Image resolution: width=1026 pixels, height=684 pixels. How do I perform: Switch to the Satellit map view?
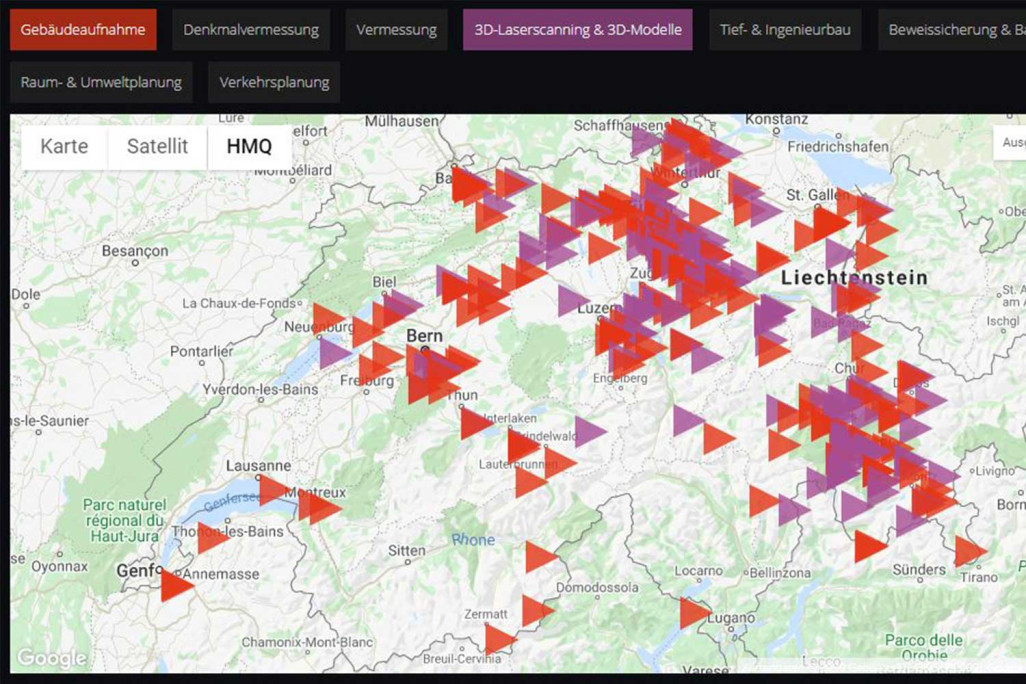(x=156, y=146)
